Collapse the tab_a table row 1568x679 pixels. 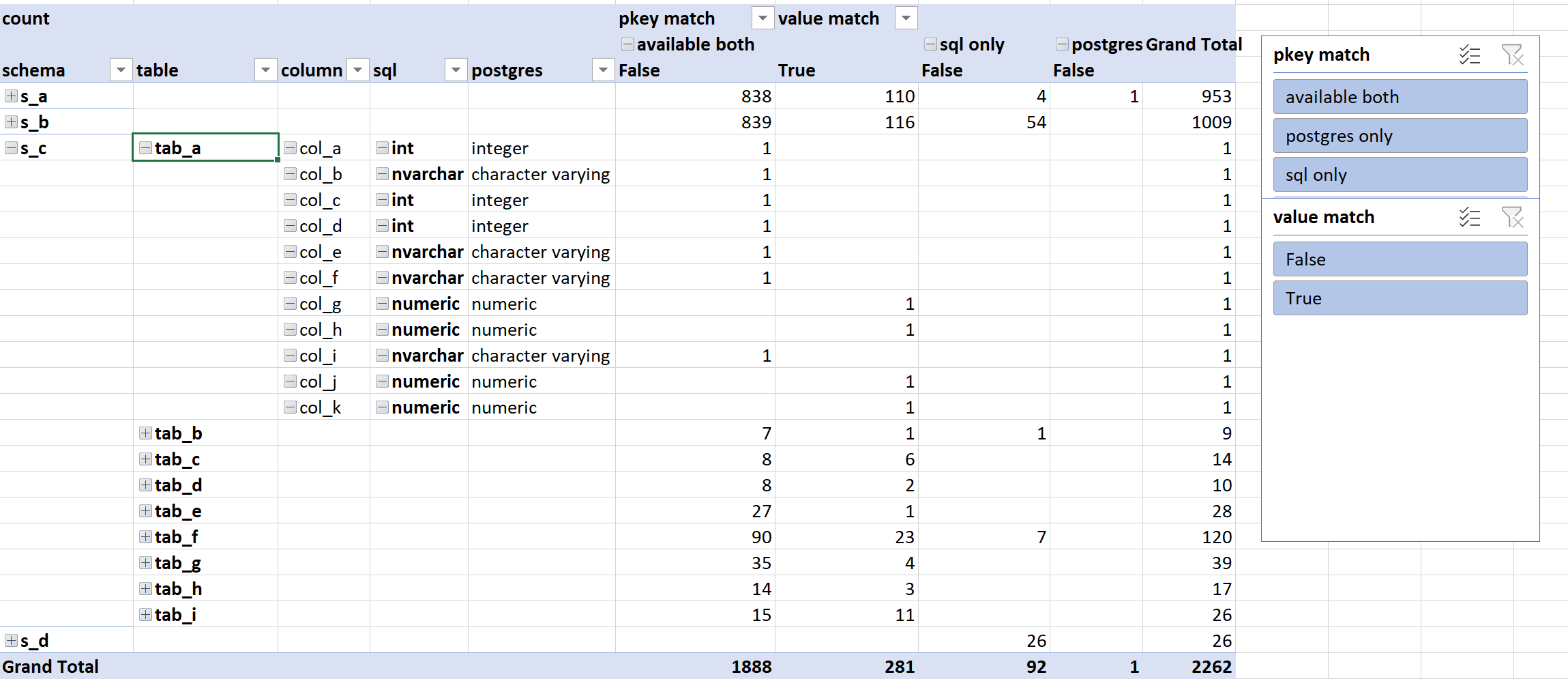pyautogui.click(x=145, y=147)
